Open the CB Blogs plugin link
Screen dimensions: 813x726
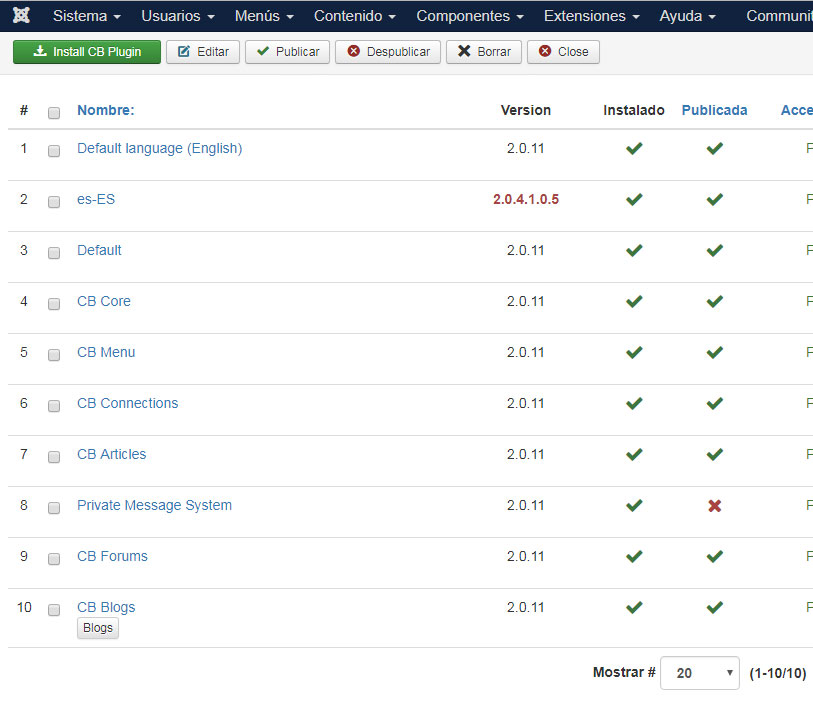click(x=106, y=607)
